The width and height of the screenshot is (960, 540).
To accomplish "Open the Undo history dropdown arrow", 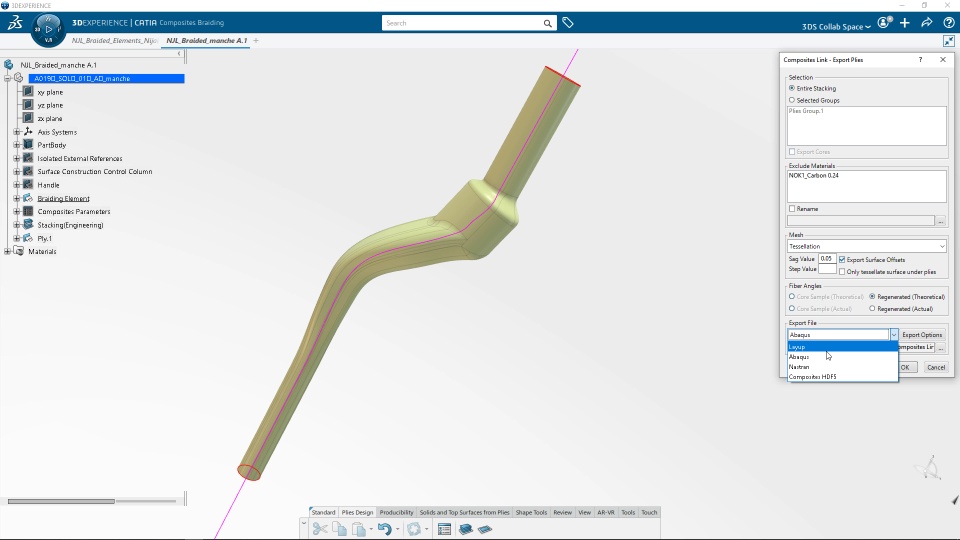I will click(x=397, y=530).
